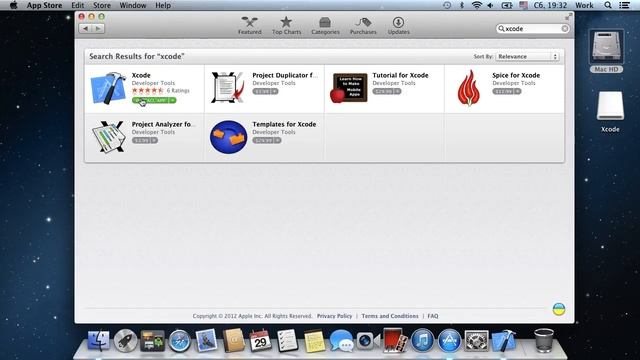
Task: Open System Preferences gear icon in Dock
Action: [476, 341]
